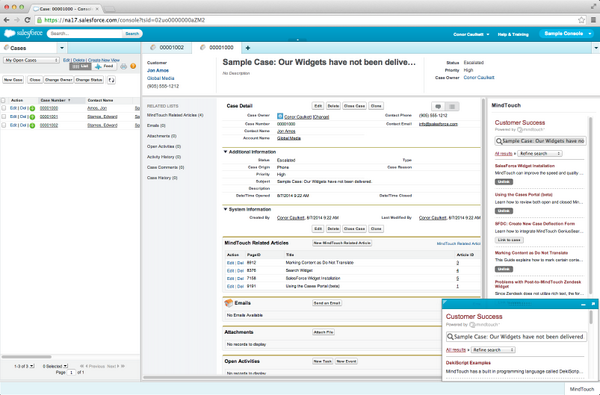
Task: Click the Salesforce logo
Action: (x=23, y=34)
